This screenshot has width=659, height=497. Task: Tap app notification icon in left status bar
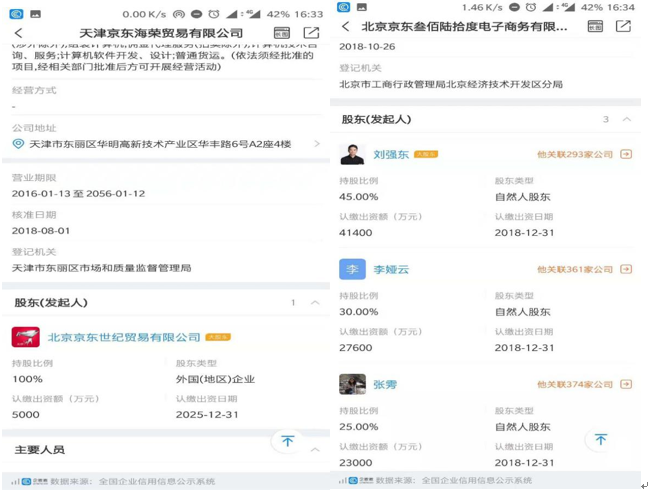click(16, 14)
